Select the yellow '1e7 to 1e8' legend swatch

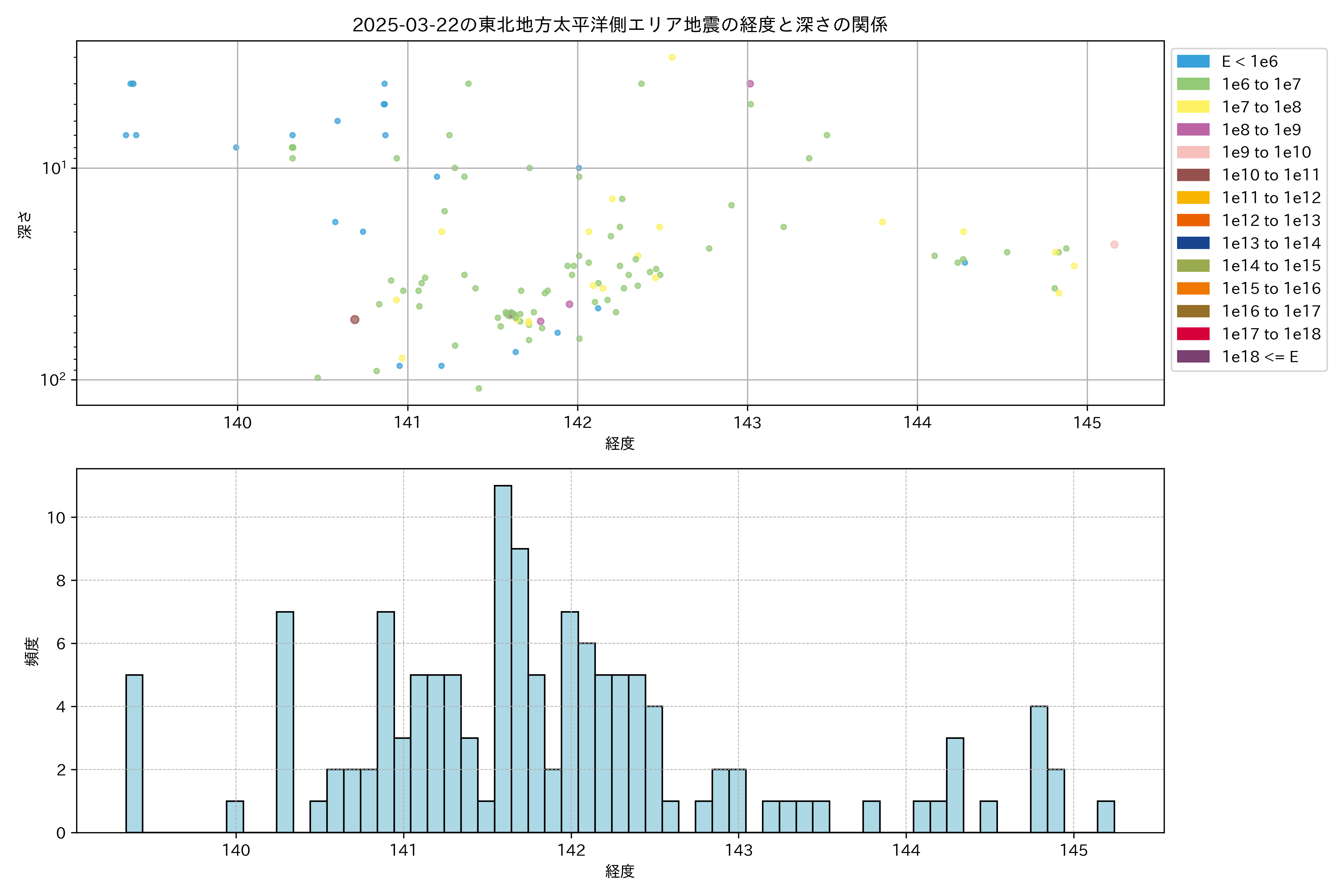coord(1192,107)
